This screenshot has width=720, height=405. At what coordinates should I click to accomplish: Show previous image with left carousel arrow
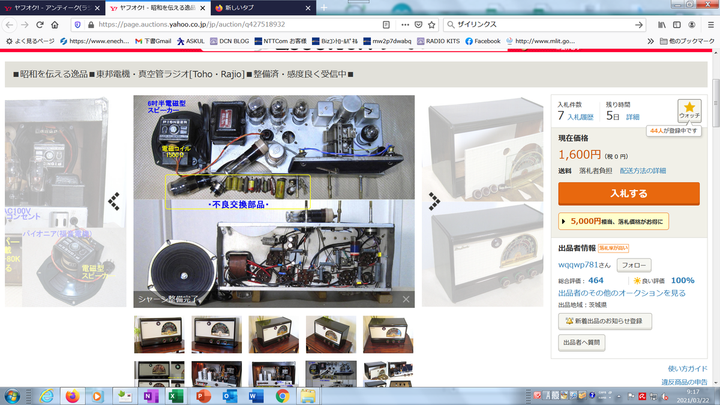(116, 201)
